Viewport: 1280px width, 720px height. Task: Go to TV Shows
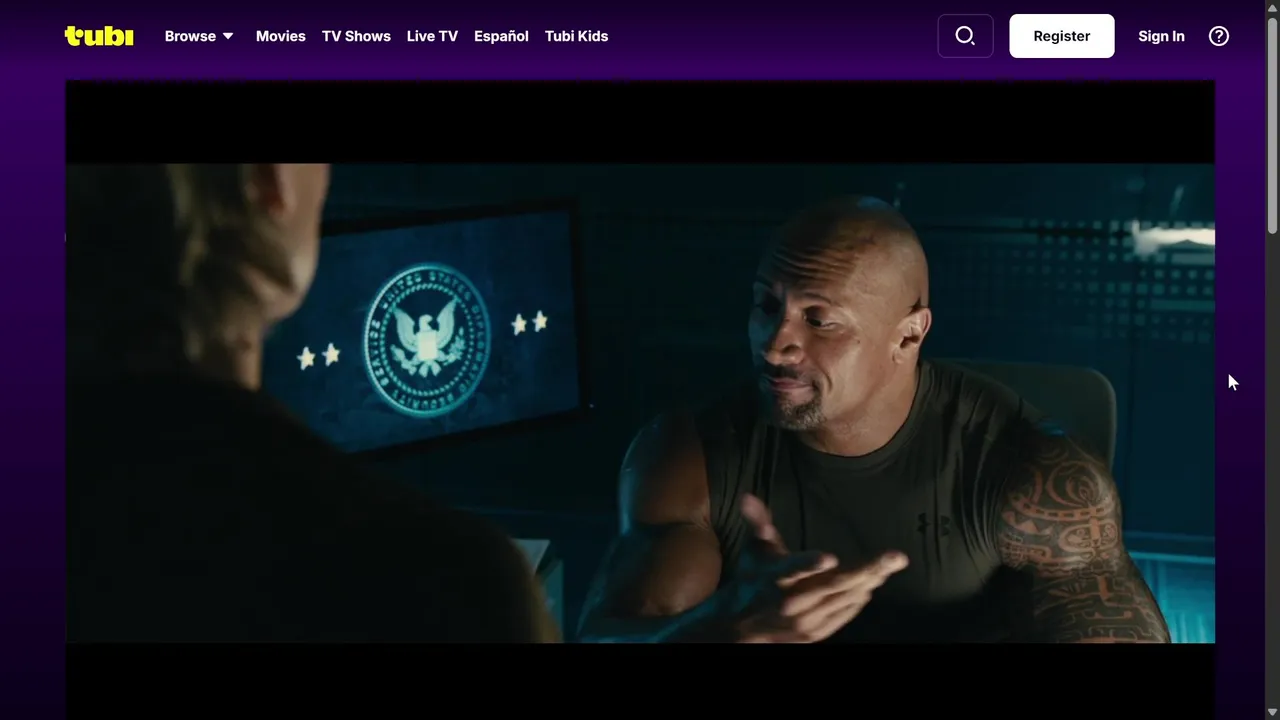click(356, 36)
